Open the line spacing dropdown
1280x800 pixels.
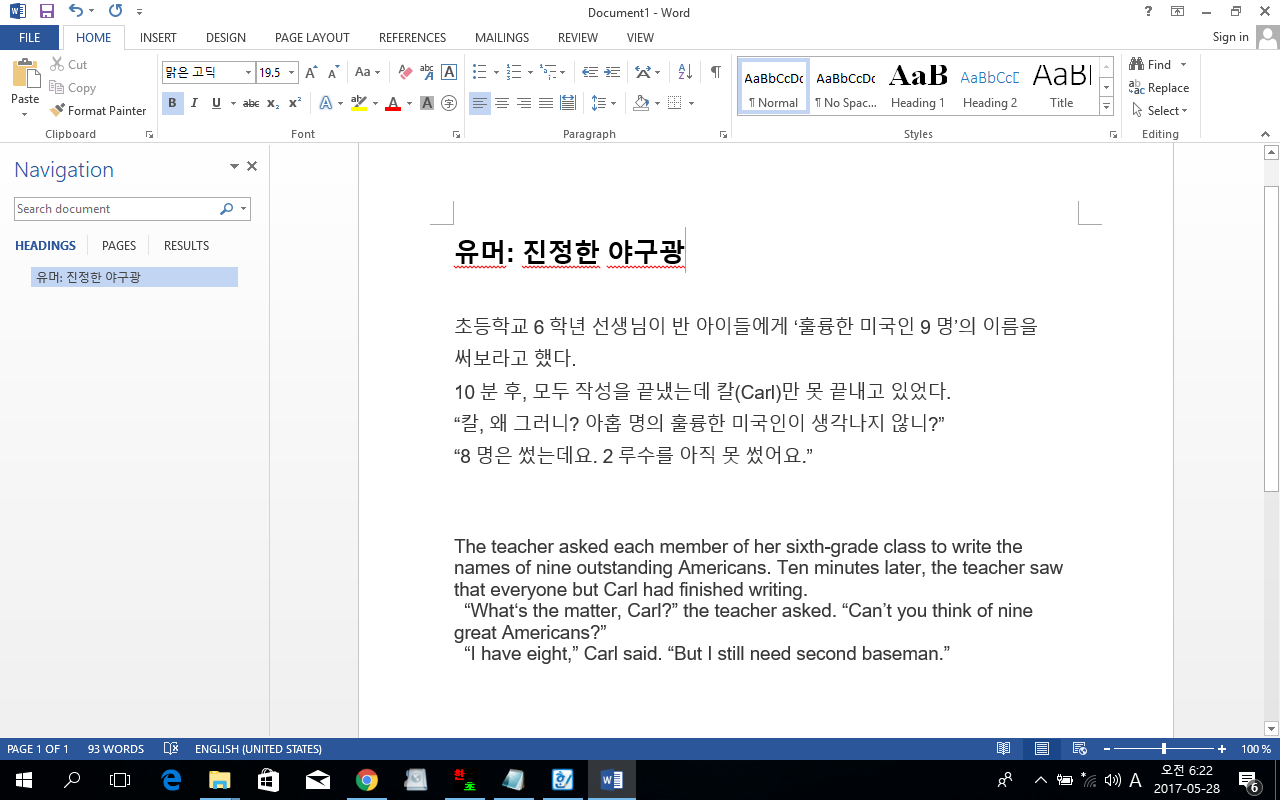coord(603,103)
